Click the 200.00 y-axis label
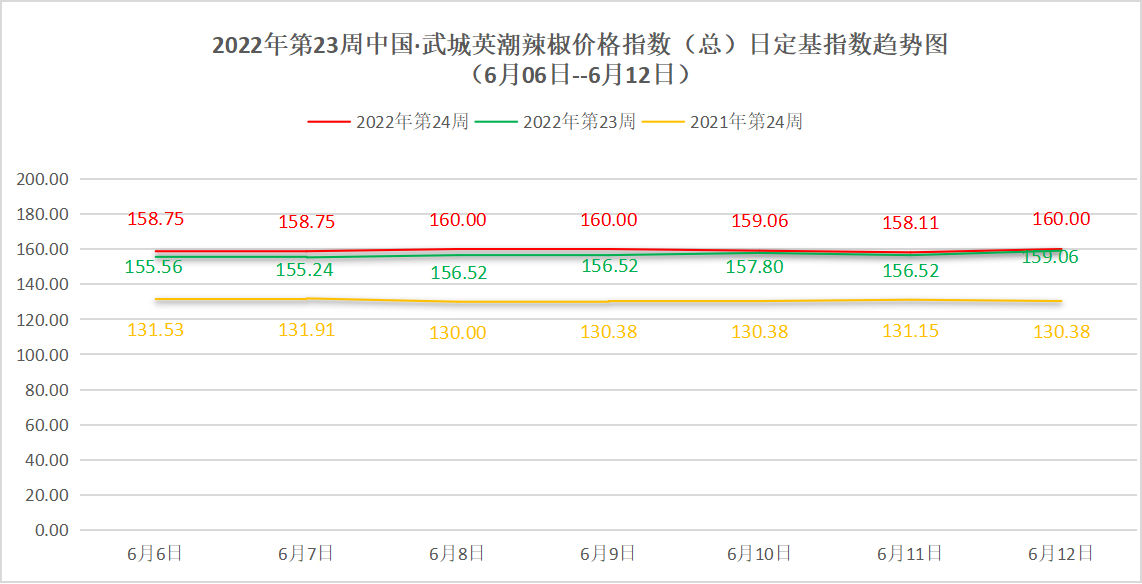Image resolution: width=1142 pixels, height=584 pixels. (41, 177)
